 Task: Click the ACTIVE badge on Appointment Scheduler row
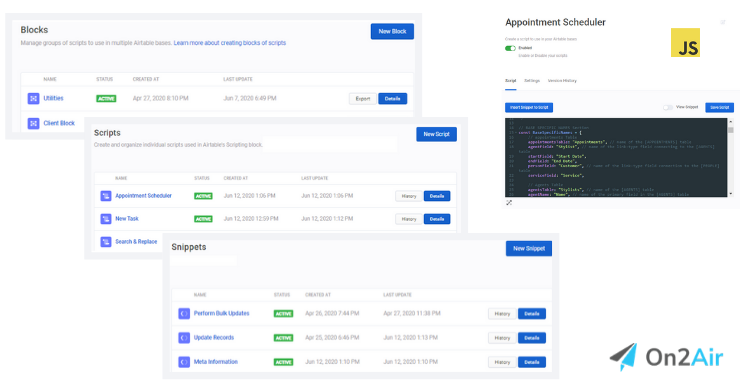point(203,196)
